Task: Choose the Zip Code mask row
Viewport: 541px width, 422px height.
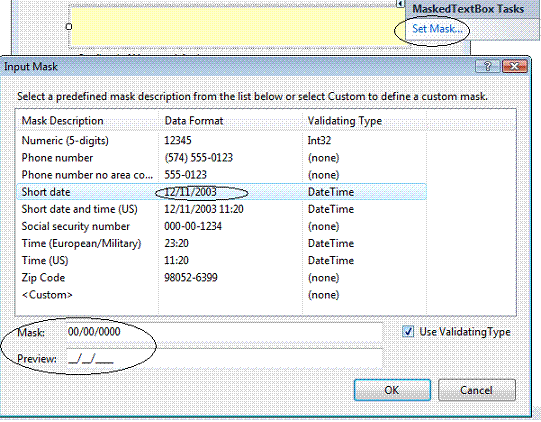Action: pyautogui.click(x=221, y=278)
